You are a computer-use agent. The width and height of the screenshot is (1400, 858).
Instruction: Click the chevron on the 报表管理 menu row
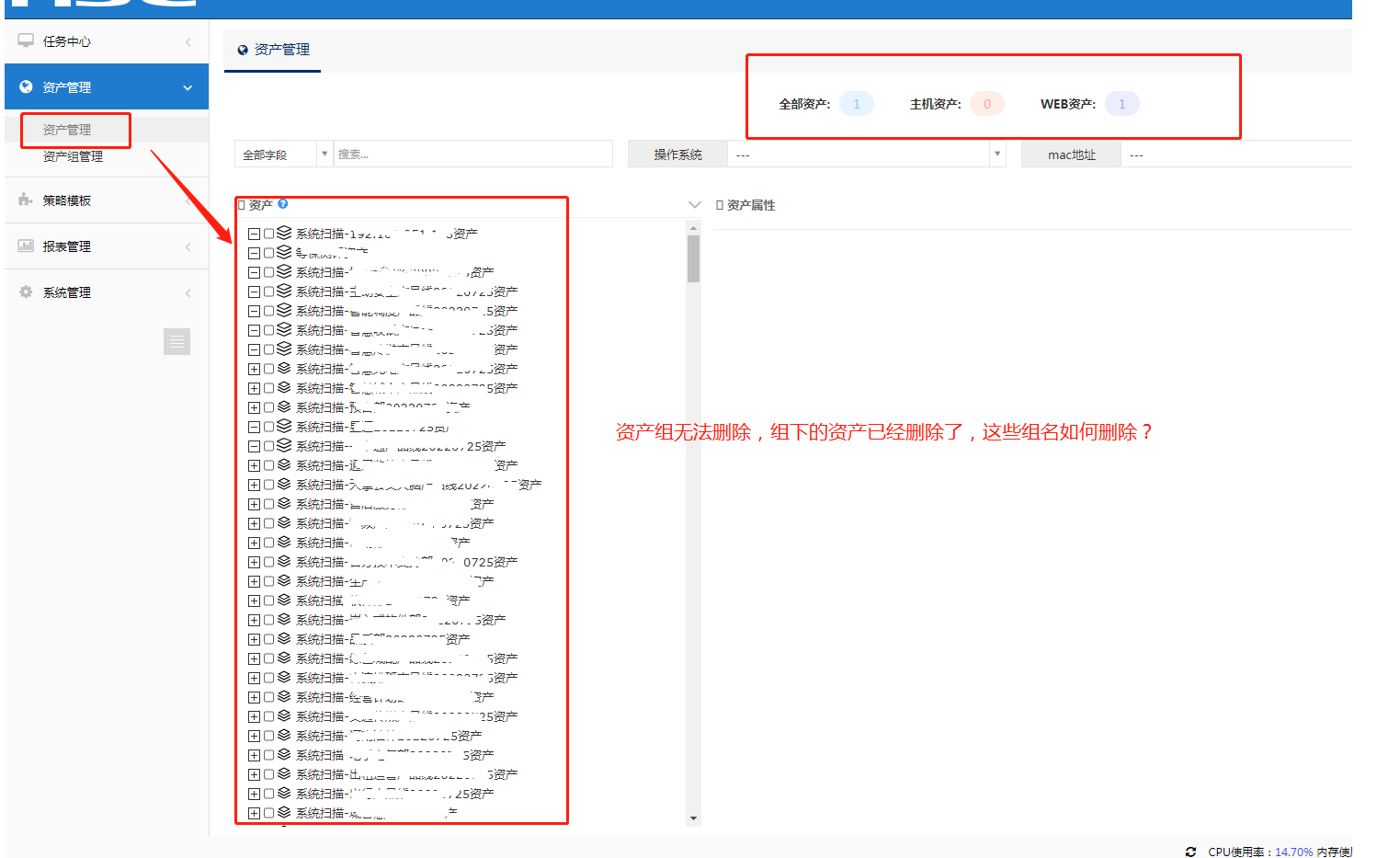point(188,246)
